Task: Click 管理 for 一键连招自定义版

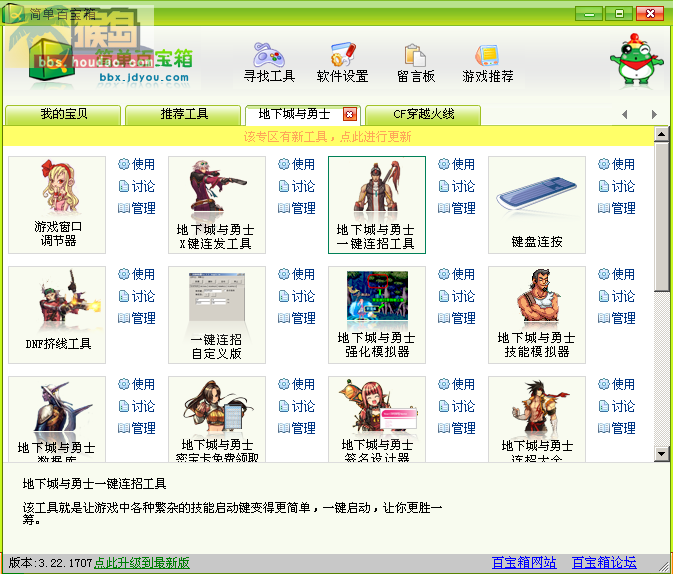Action: [297, 318]
